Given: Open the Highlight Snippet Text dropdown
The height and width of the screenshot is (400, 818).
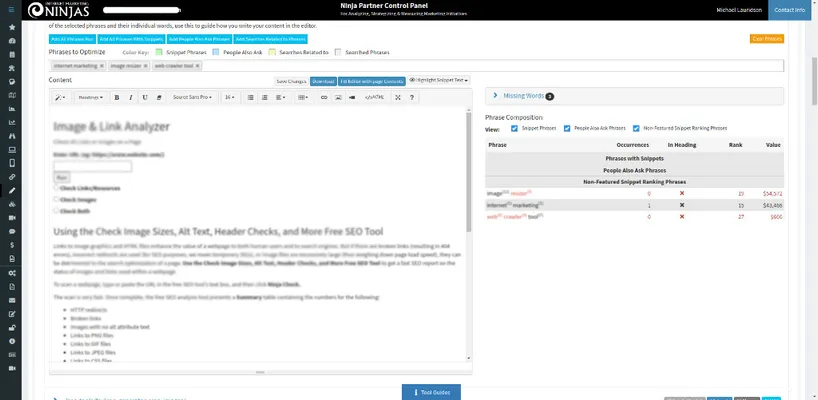Looking at the screenshot, I should click(439, 80).
